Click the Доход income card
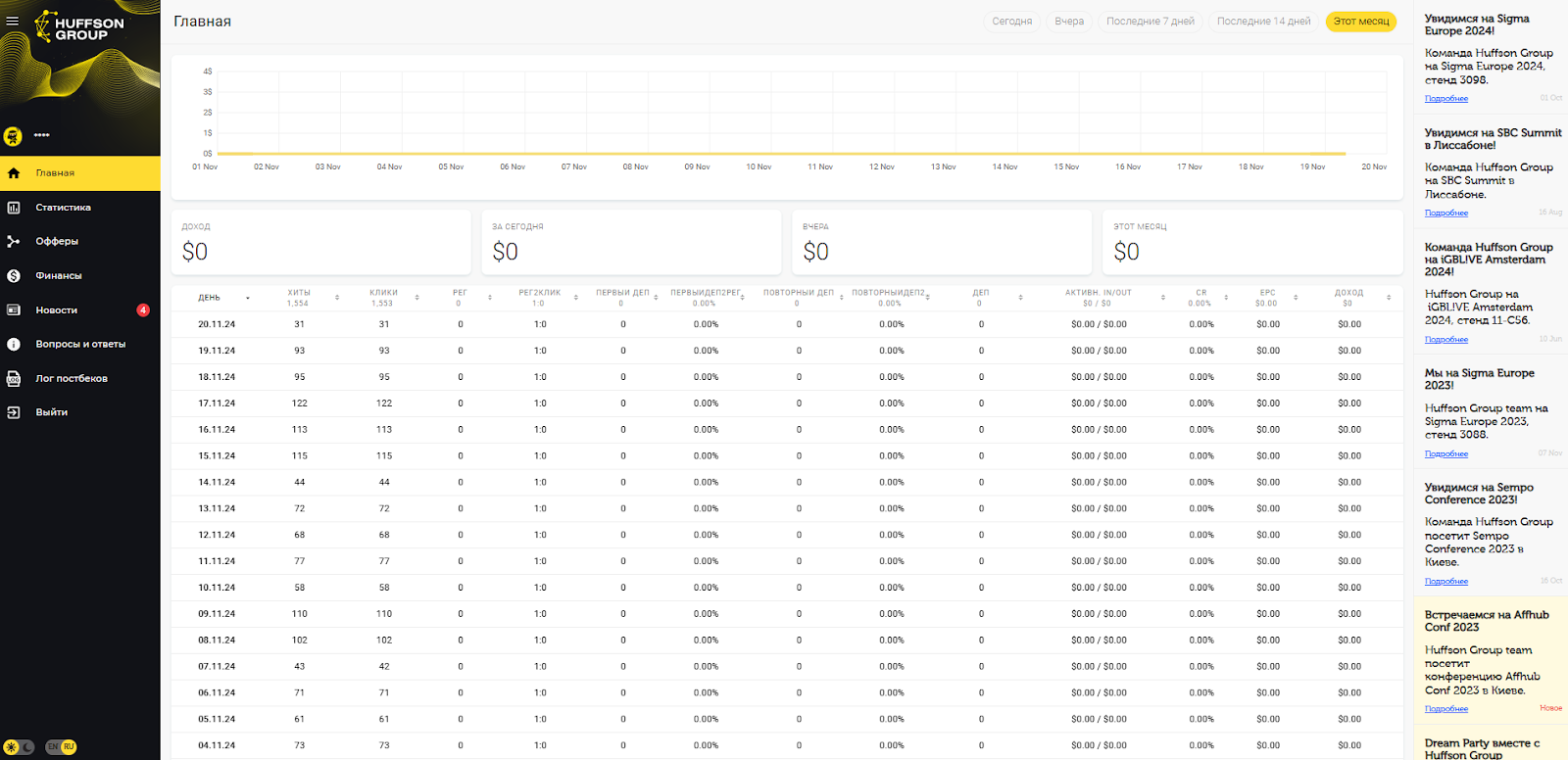Image resolution: width=1568 pixels, height=760 pixels. coord(321,243)
